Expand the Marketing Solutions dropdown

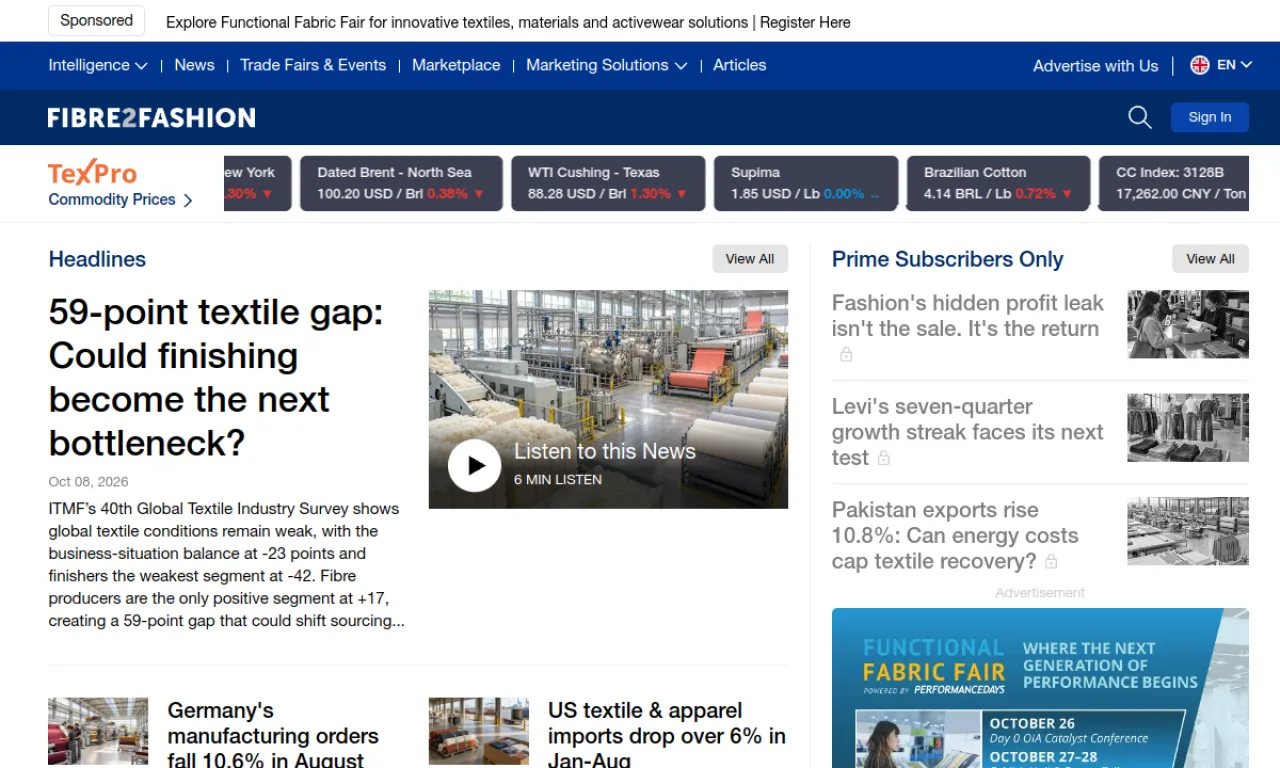[607, 65]
